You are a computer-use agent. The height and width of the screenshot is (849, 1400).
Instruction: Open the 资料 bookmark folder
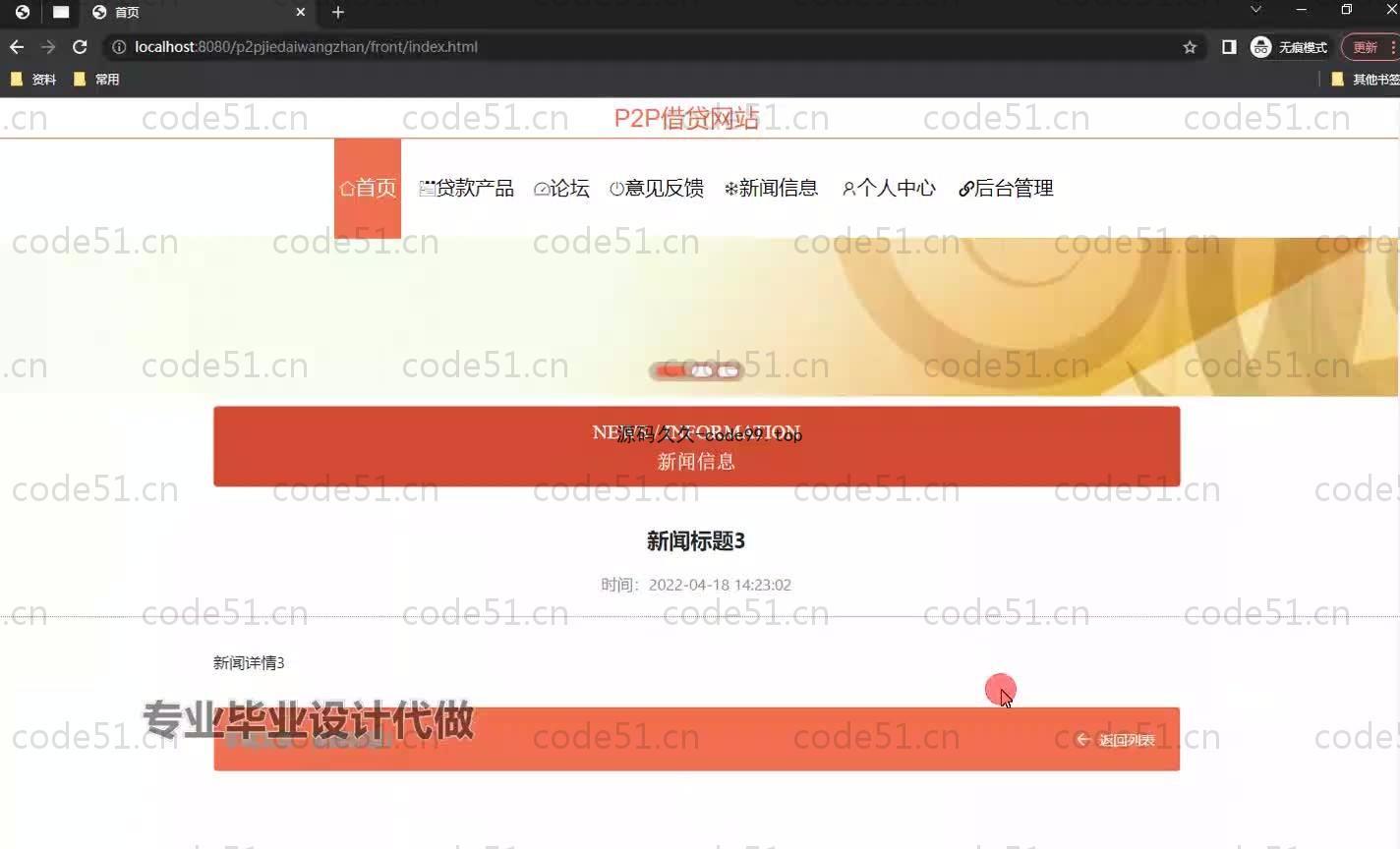(33, 80)
